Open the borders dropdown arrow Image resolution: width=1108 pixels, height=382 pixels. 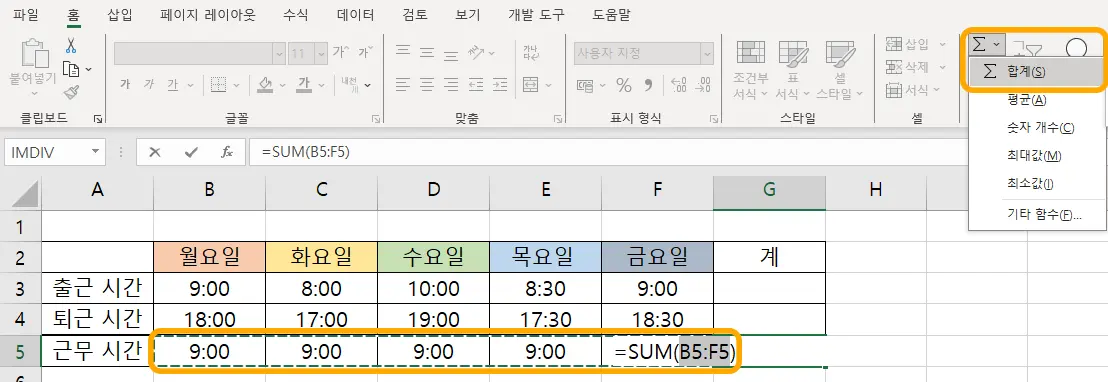tap(238, 85)
